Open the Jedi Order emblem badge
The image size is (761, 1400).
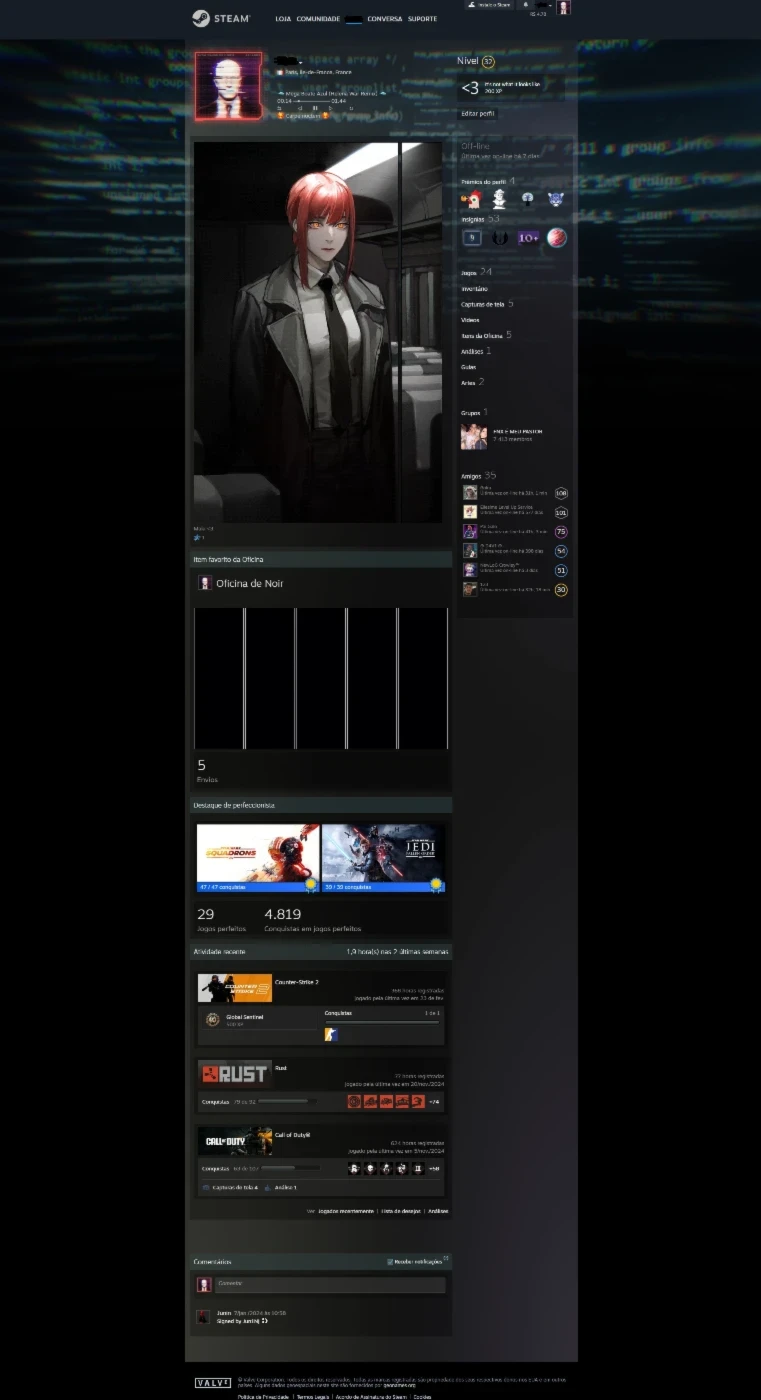click(500, 237)
